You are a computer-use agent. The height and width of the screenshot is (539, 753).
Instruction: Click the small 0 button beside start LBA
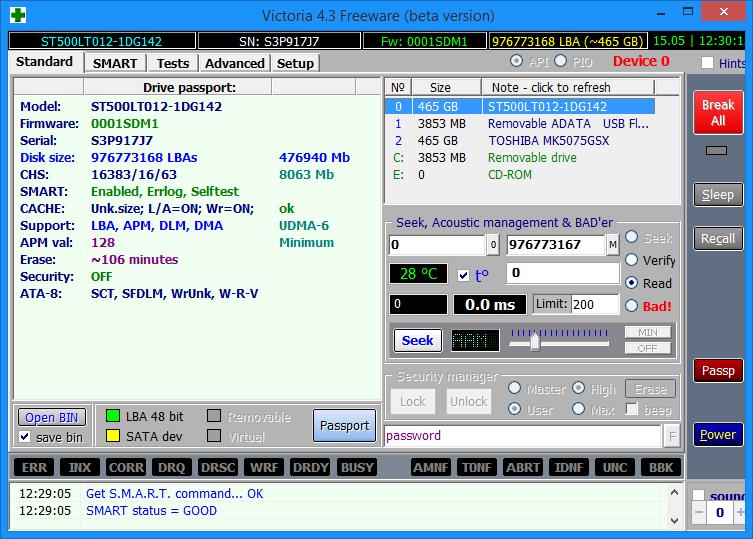point(493,245)
